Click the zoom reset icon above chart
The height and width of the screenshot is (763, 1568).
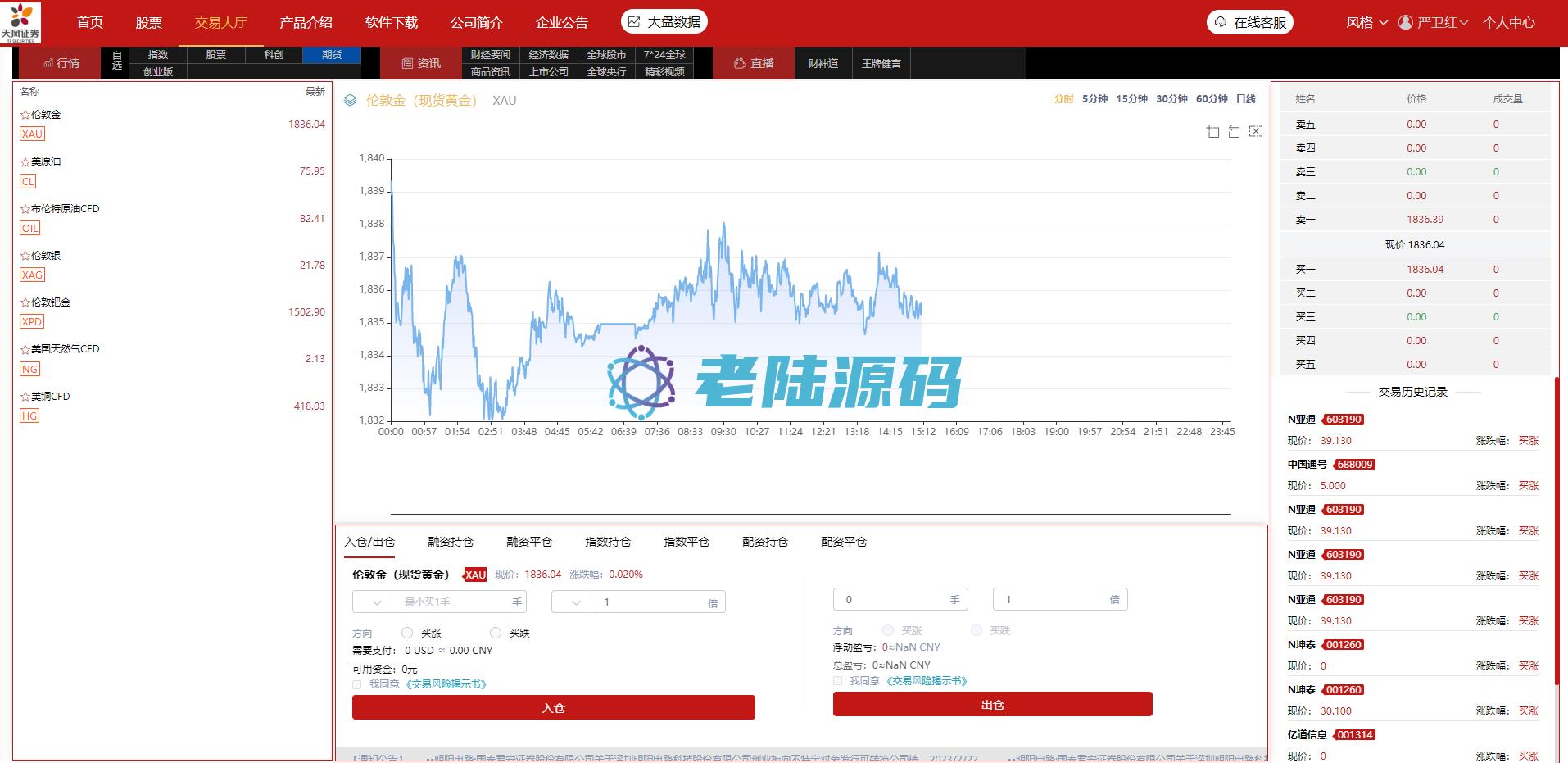(x=1234, y=131)
